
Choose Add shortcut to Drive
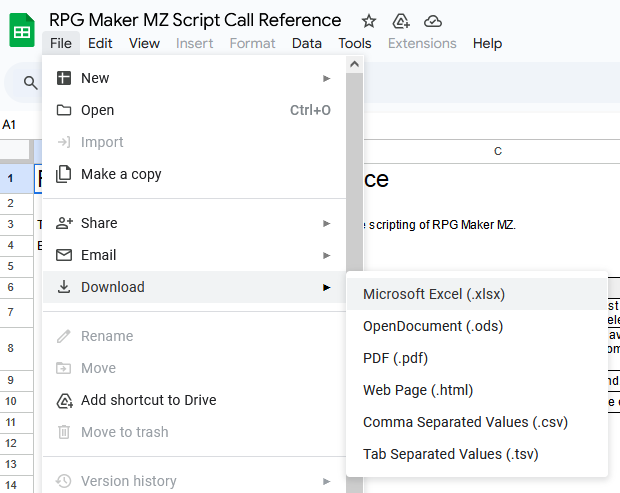pyautogui.click(x=194, y=400)
